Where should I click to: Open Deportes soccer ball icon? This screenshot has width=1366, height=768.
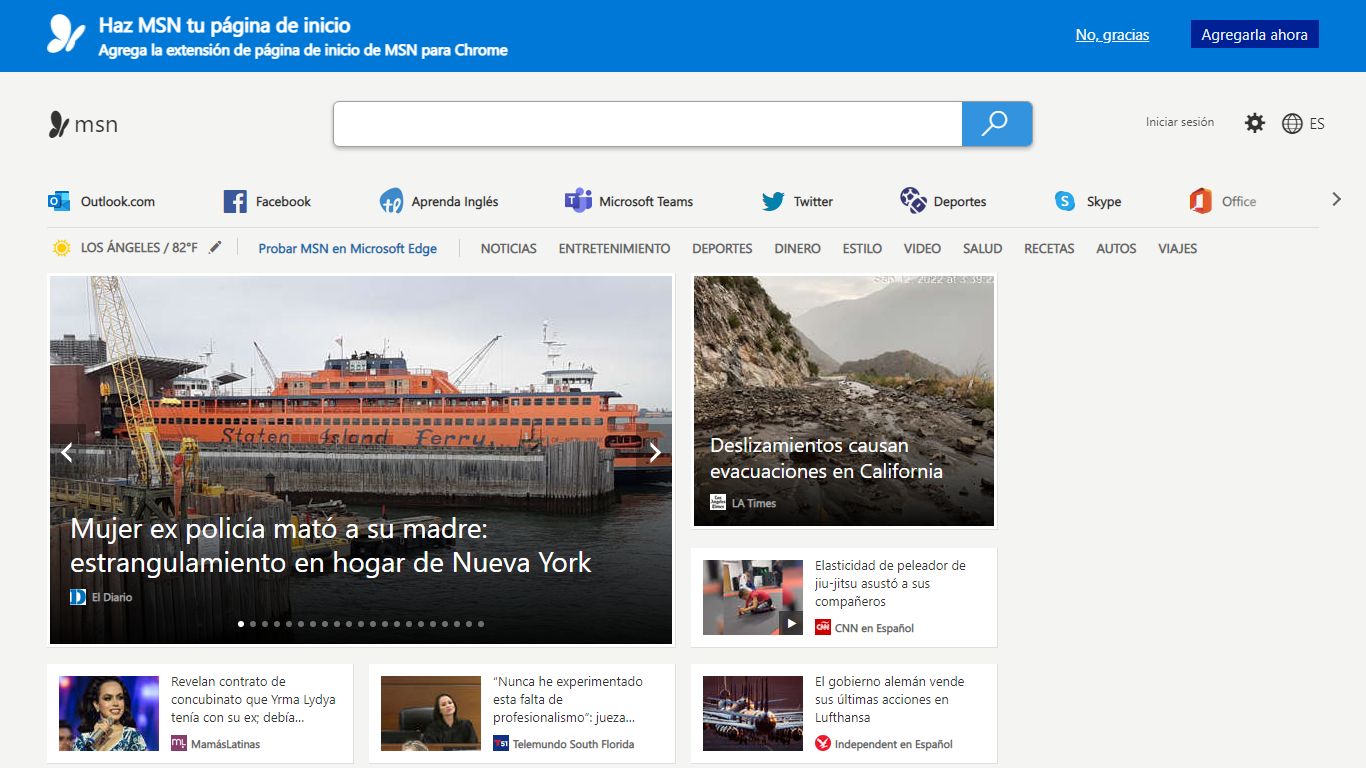pos(913,201)
